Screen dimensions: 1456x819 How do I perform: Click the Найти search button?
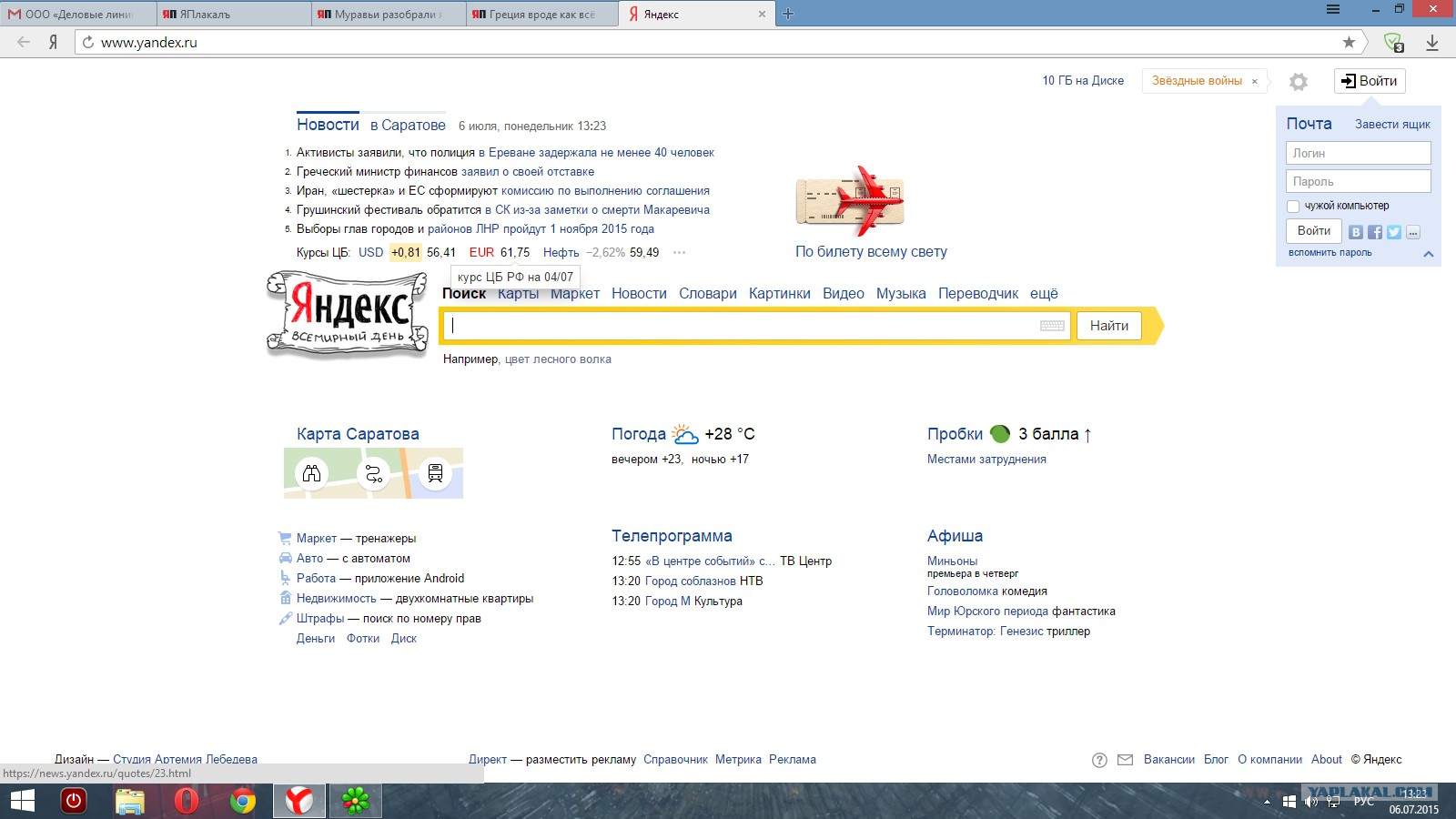click(x=1109, y=326)
